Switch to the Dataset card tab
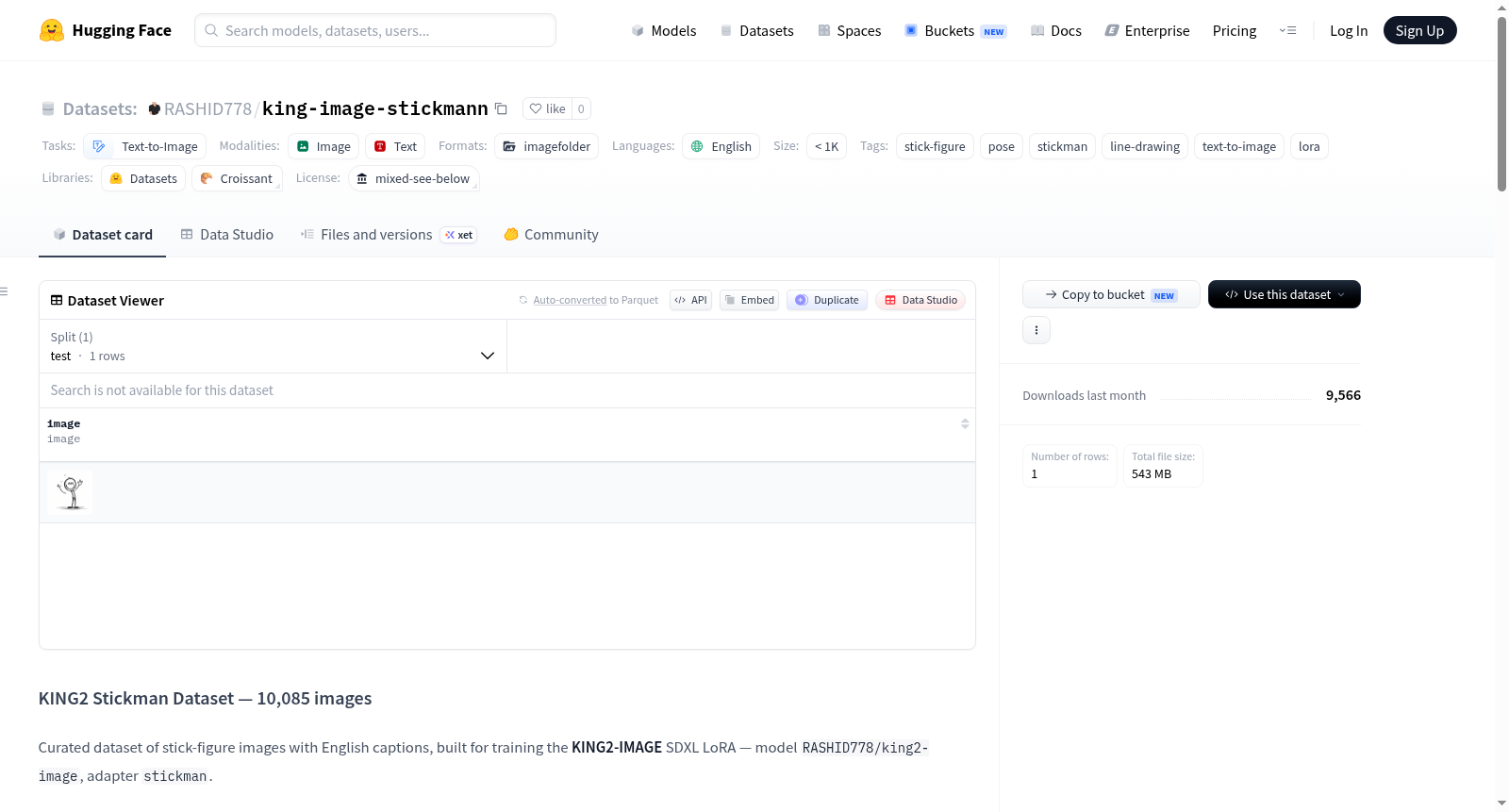The image size is (1509, 812). (x=102, y=235)
